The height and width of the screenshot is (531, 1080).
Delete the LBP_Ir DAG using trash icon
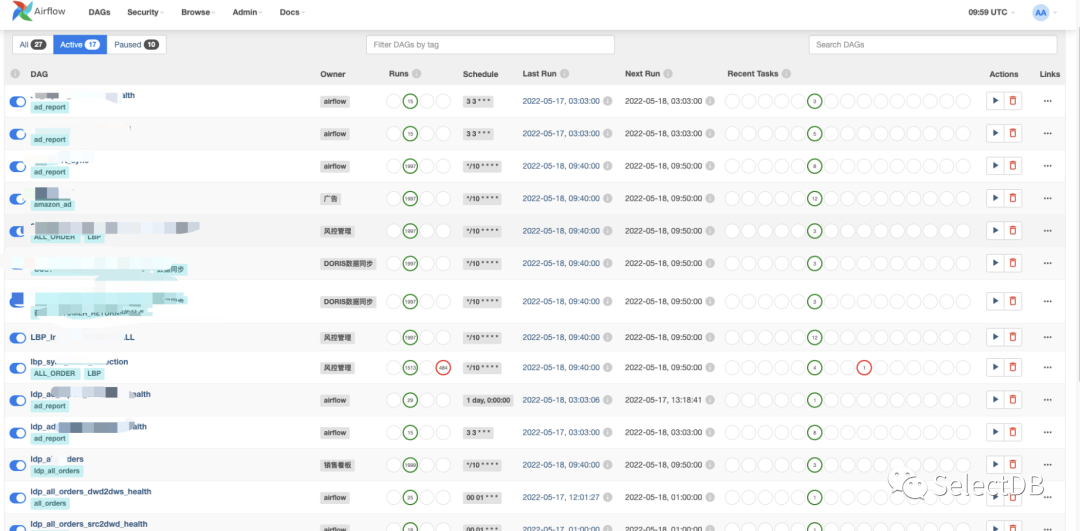[x=1012, y=337]
